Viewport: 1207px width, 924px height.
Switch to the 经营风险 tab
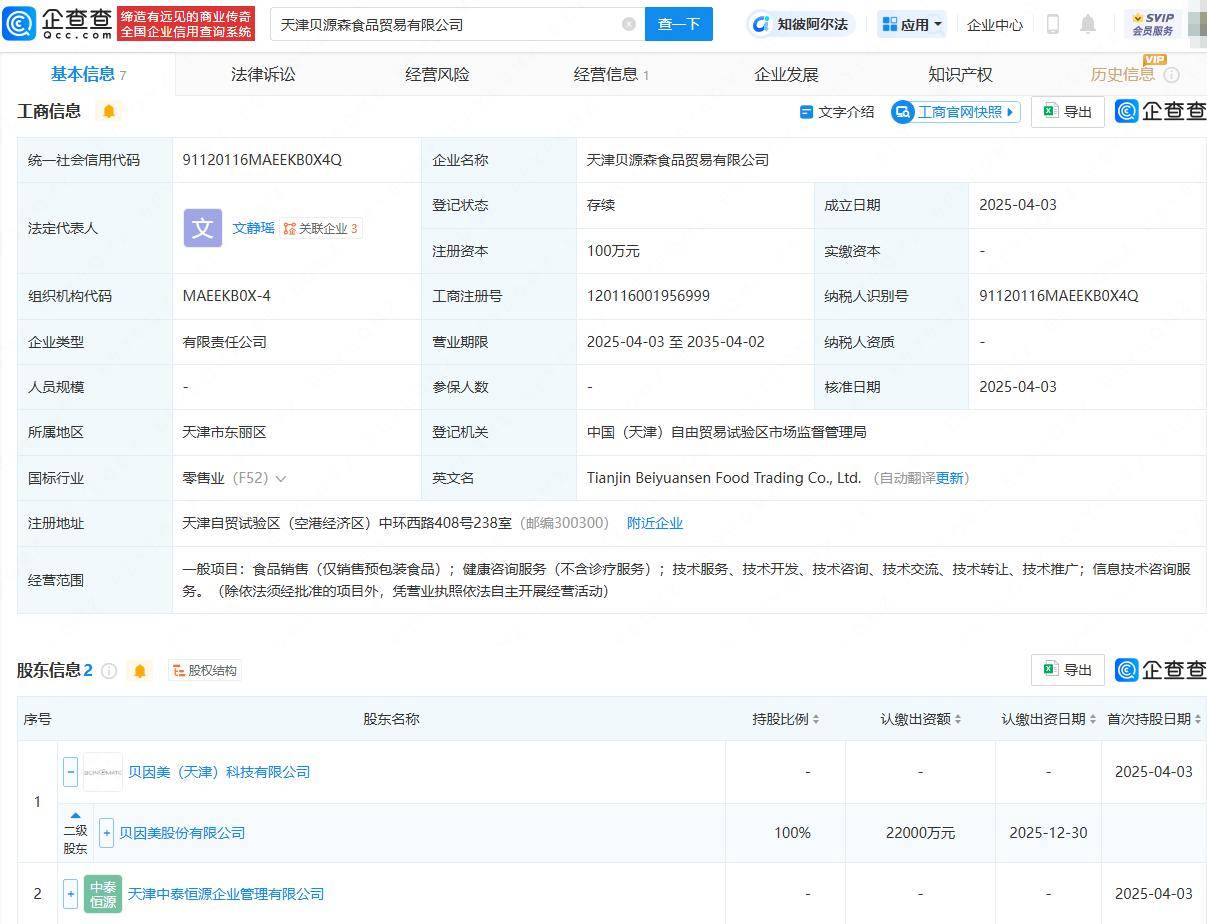click(x=437, y=74)
